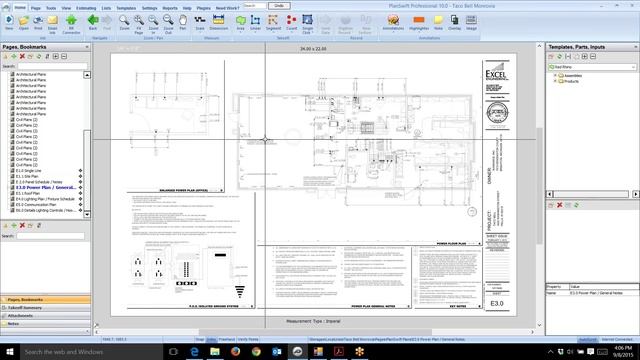Open the Tools ribbon tab

pos(51,8)
